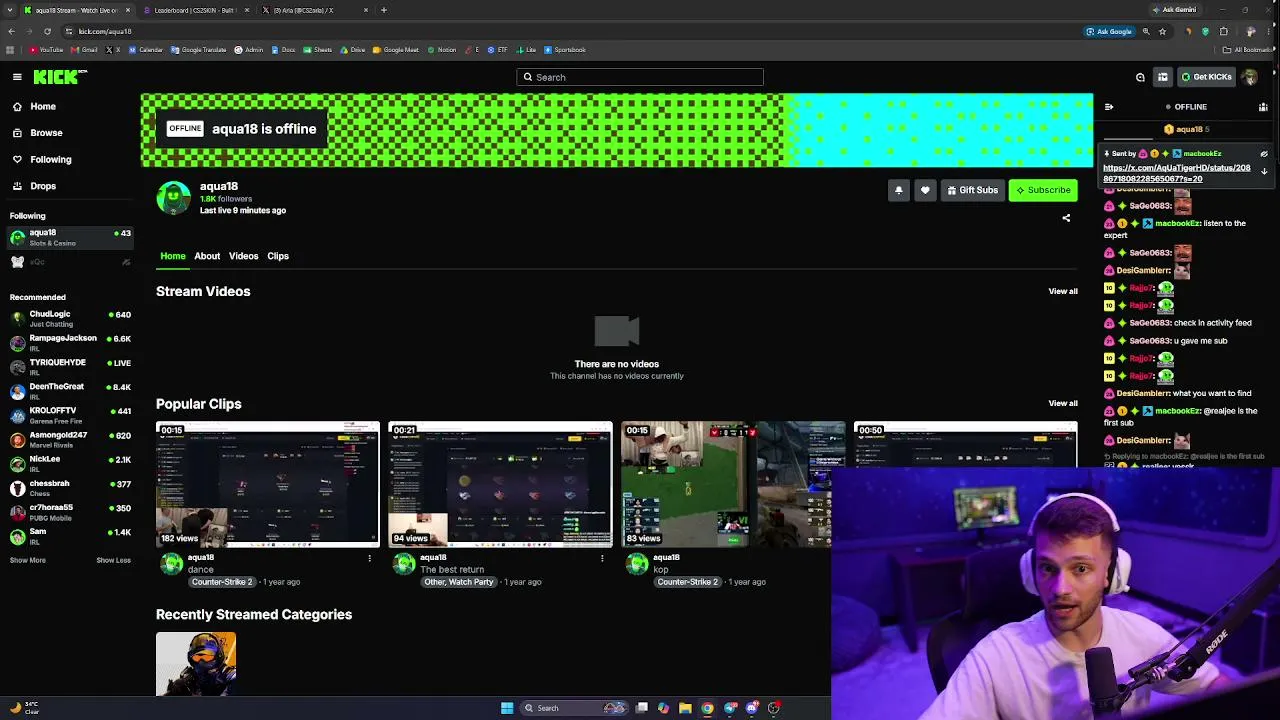Collapse the chat panel using the arrow icon

tap(1108, 107)
